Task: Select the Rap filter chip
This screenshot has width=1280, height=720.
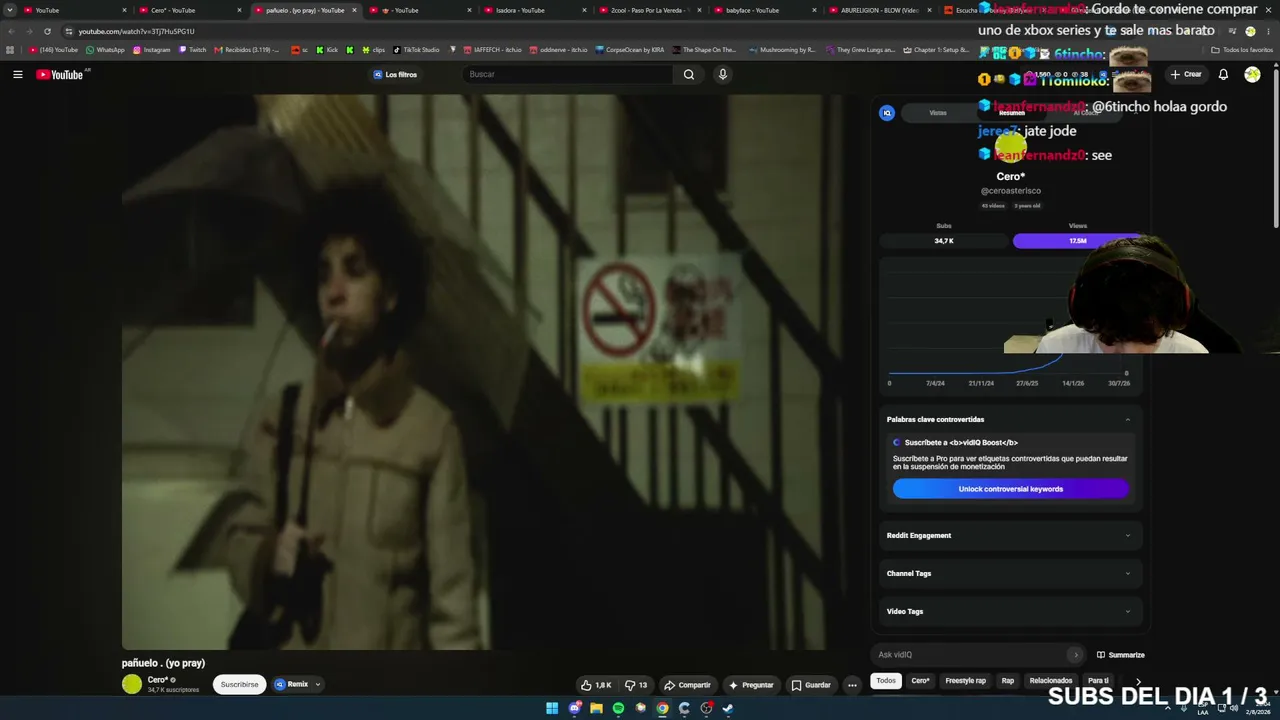Action: (1008, 681)
